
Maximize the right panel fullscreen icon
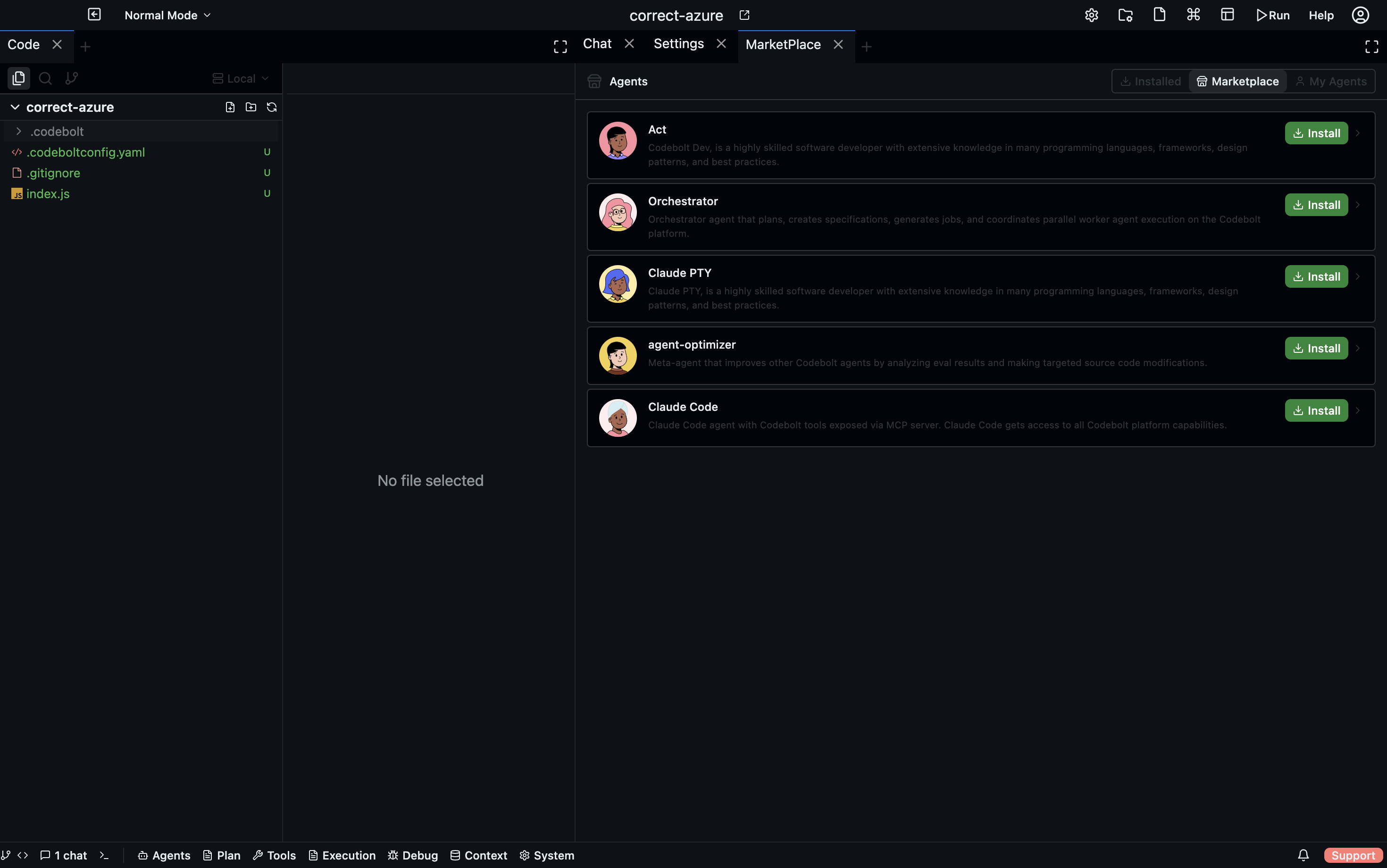pos(1371,47)
